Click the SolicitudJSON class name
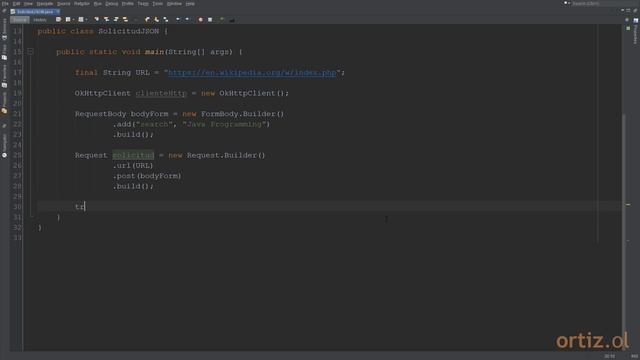Image resolution: width=640 pixels, height=360 pixels. pyautogui.click(x=129, y=31)
